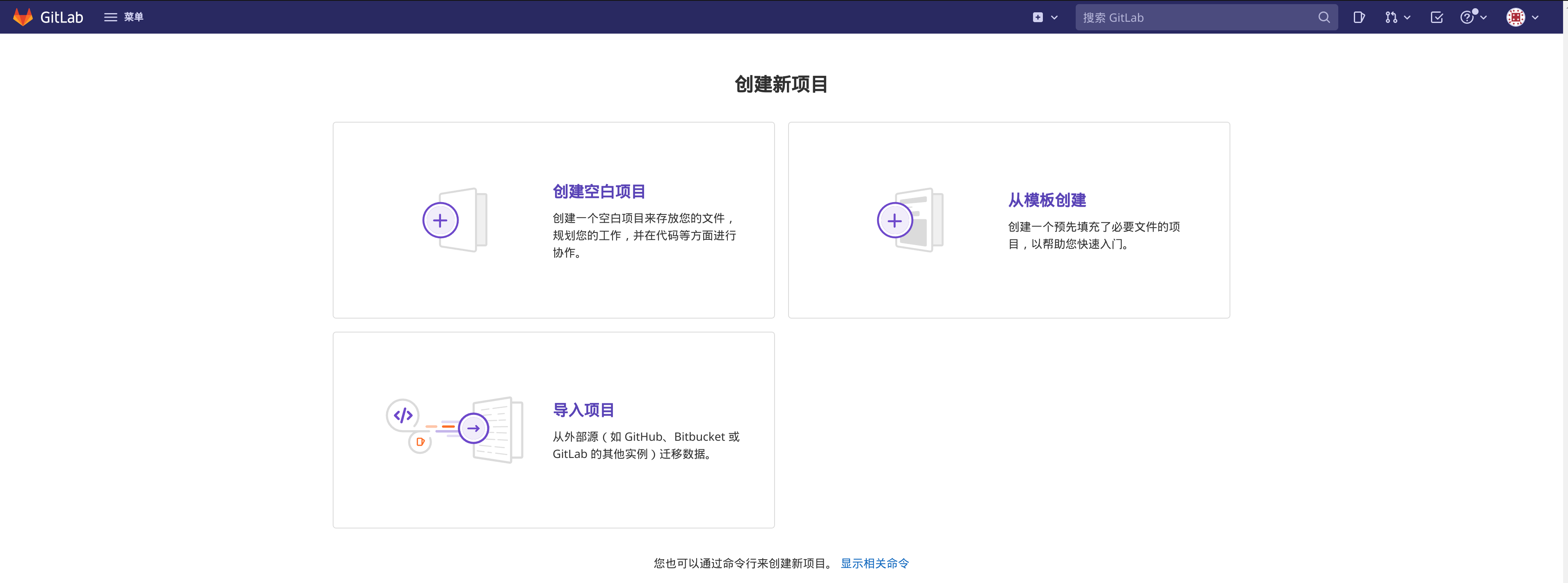Click the 从模板创建 heading link
Viewport: 1568px width, 583px height.
click(x=1047, y=200)
